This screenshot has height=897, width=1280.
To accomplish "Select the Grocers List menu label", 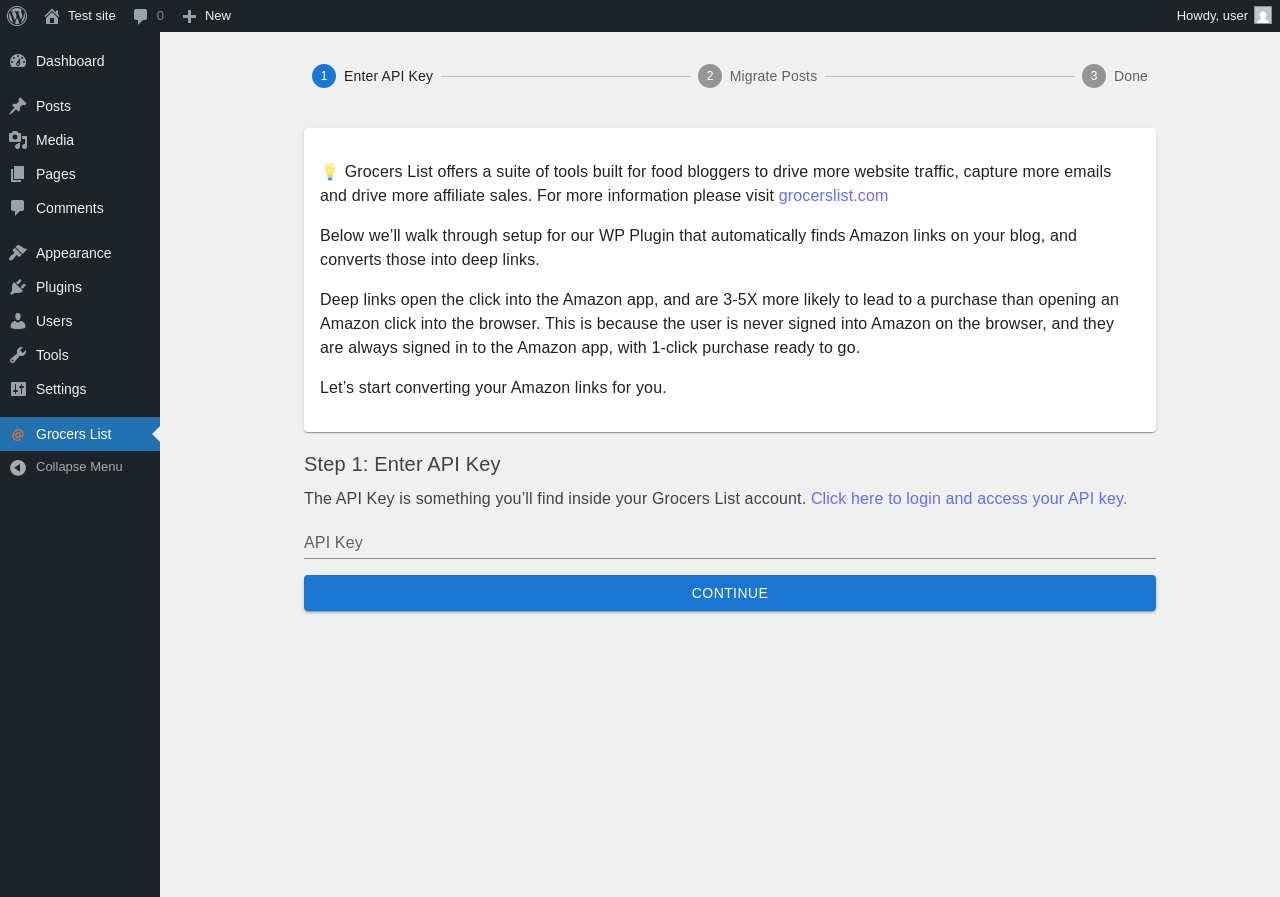I will [x=73, y=434].
